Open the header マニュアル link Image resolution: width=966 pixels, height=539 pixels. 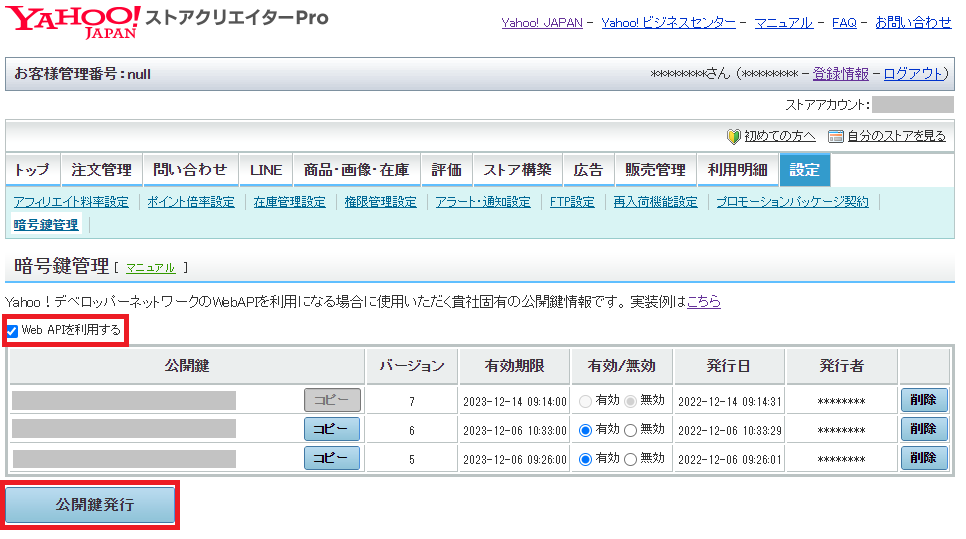click(x=784, y=23)
